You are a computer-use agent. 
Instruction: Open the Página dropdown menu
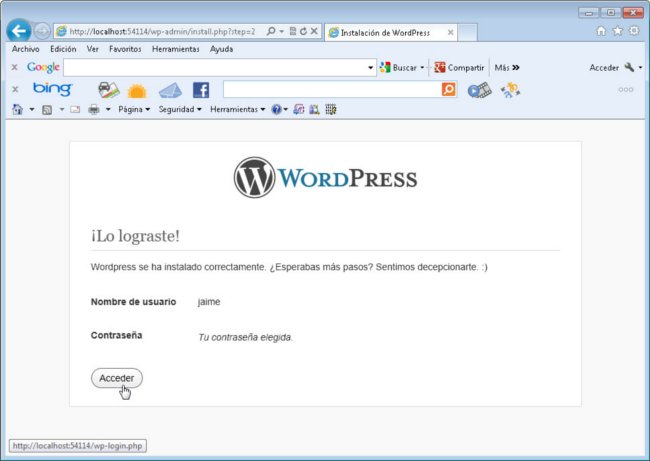pos(134,109)
